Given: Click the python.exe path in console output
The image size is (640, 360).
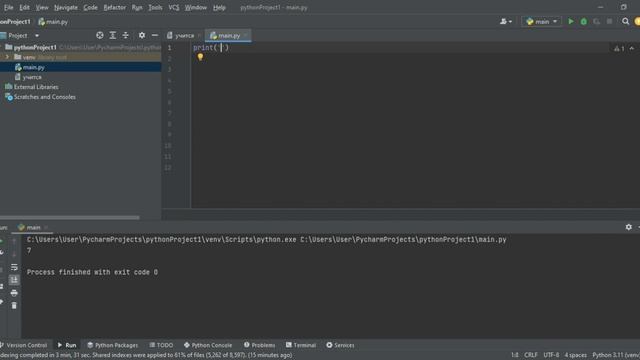Looking at the screenshot, I should click(x=162, y=240).
